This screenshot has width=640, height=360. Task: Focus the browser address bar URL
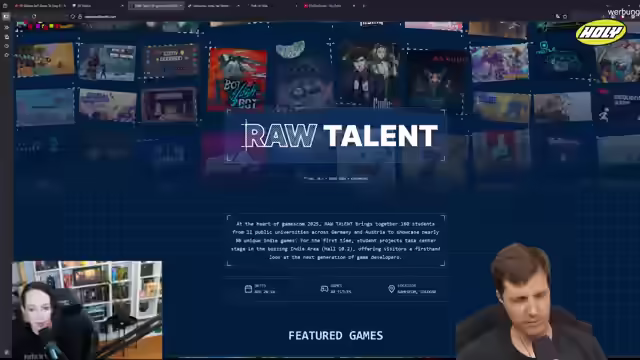coord(100,17)
